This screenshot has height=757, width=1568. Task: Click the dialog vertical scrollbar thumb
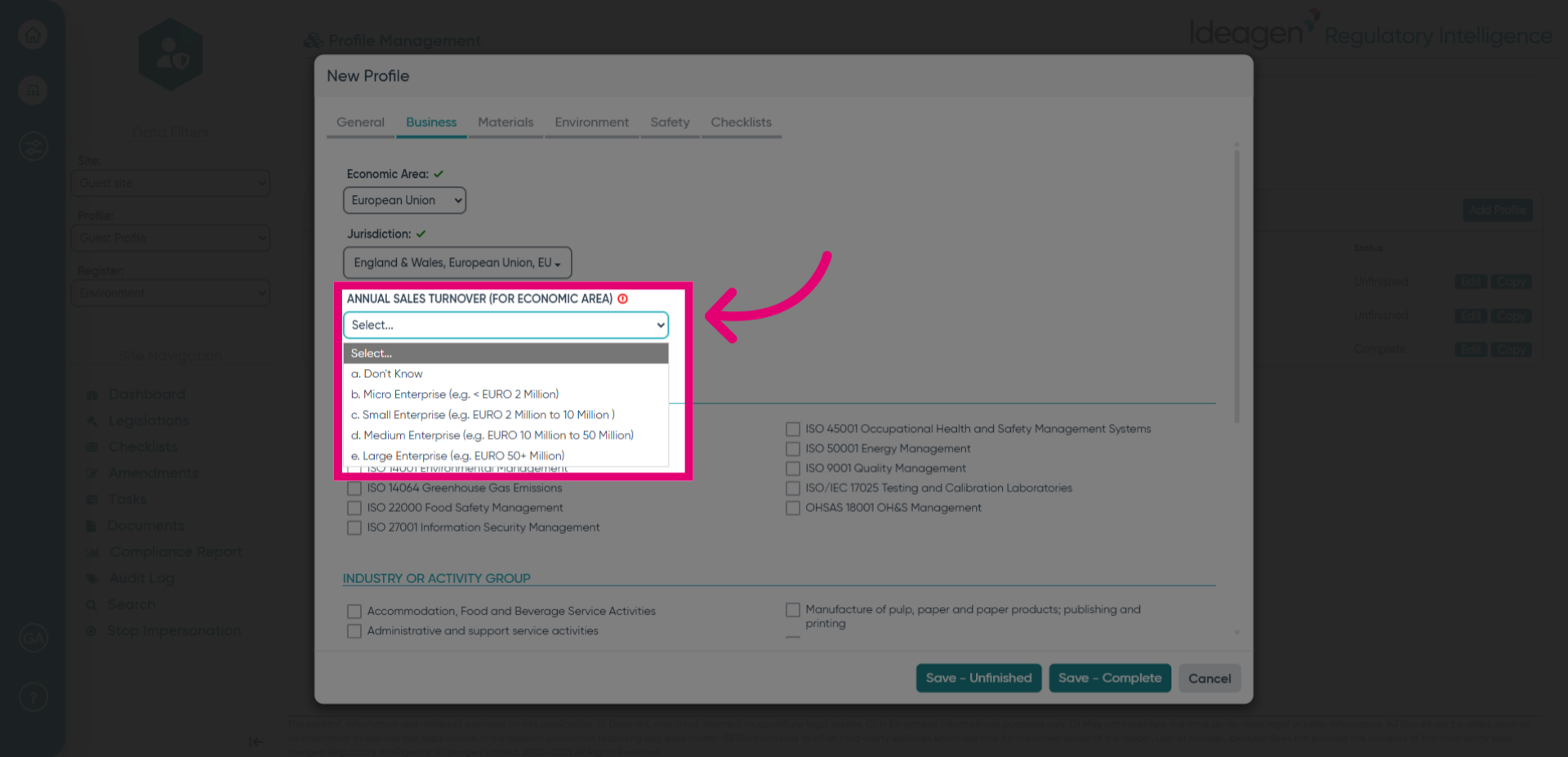click(1237, 286)
